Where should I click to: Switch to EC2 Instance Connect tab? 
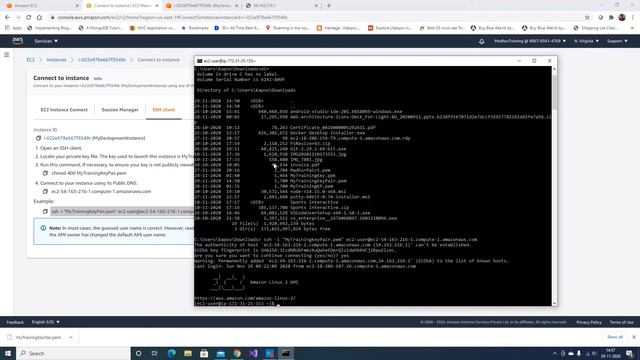(64, 110)
